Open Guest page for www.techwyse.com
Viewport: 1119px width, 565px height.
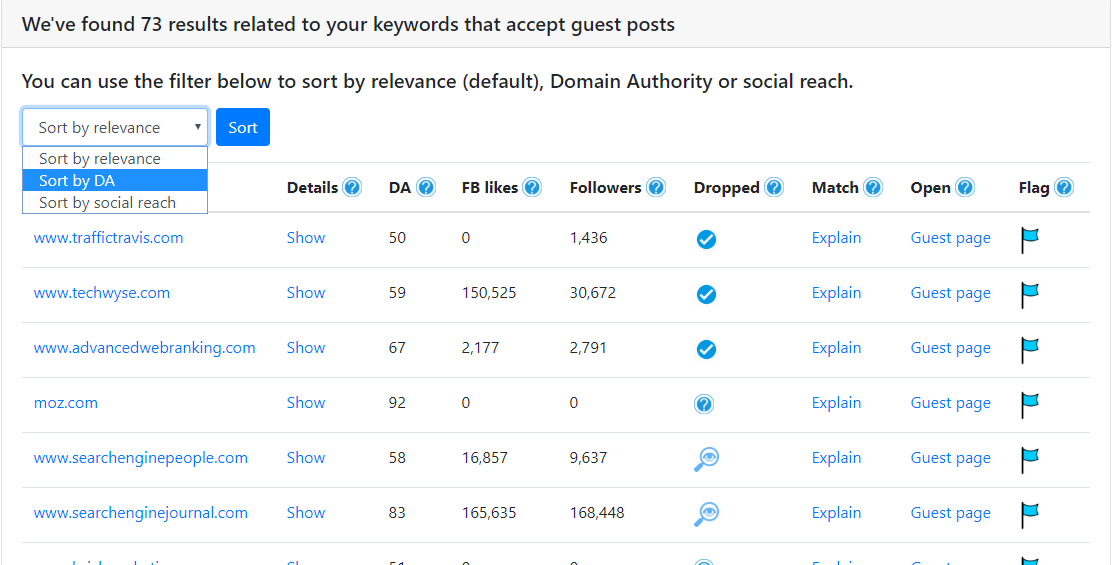tap(951, 292)
